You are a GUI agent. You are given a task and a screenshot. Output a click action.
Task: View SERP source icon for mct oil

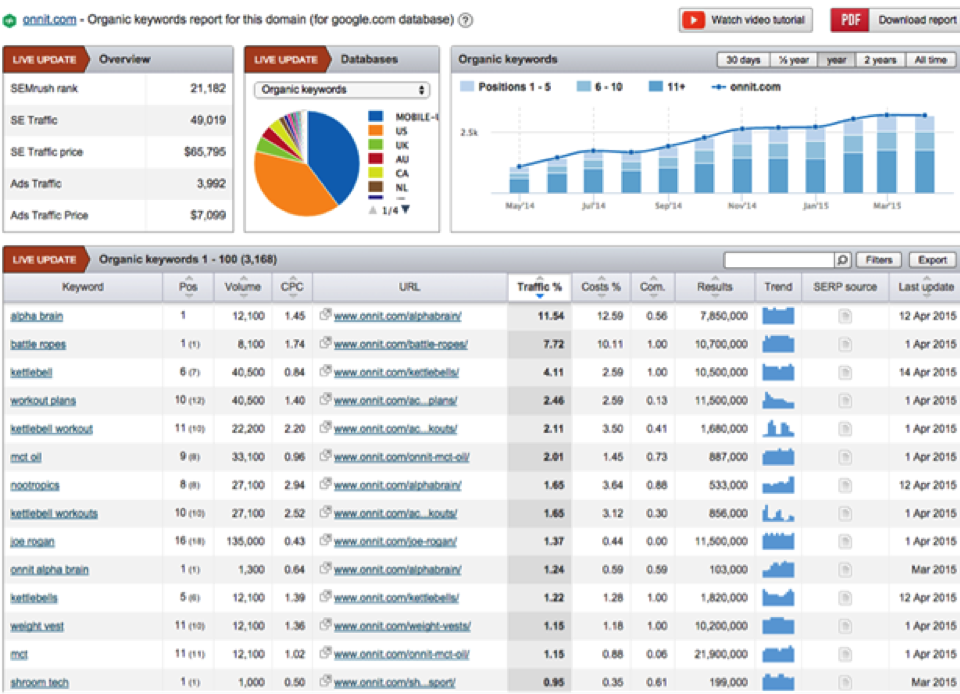click(x=845, y=457)
